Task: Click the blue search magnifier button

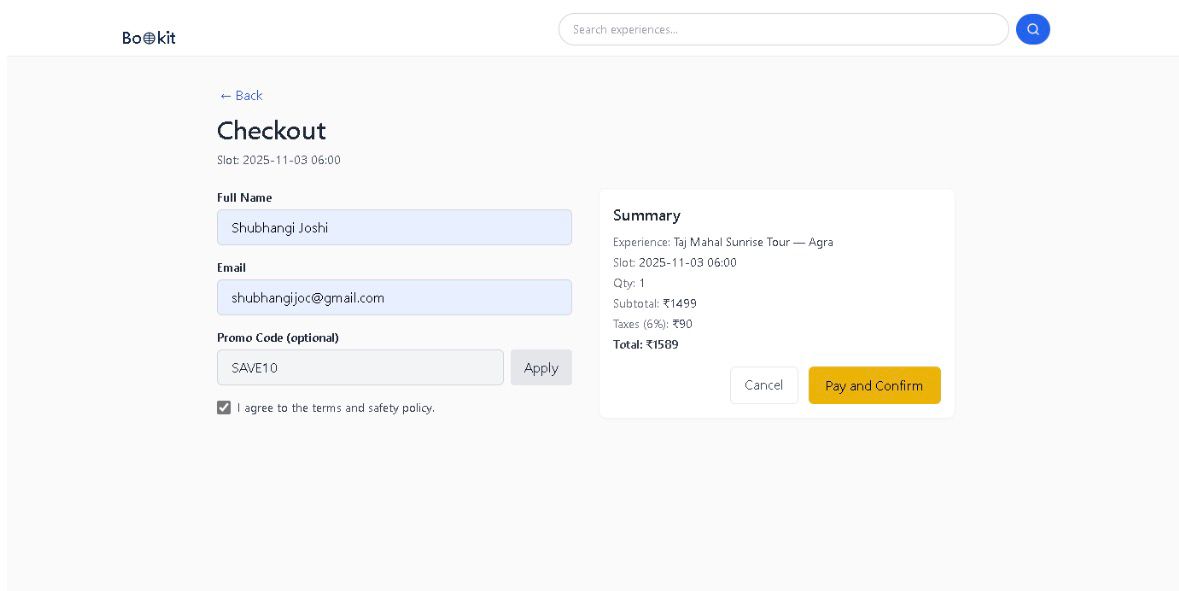Action: pyautogui.click(x=1032, y=29)
